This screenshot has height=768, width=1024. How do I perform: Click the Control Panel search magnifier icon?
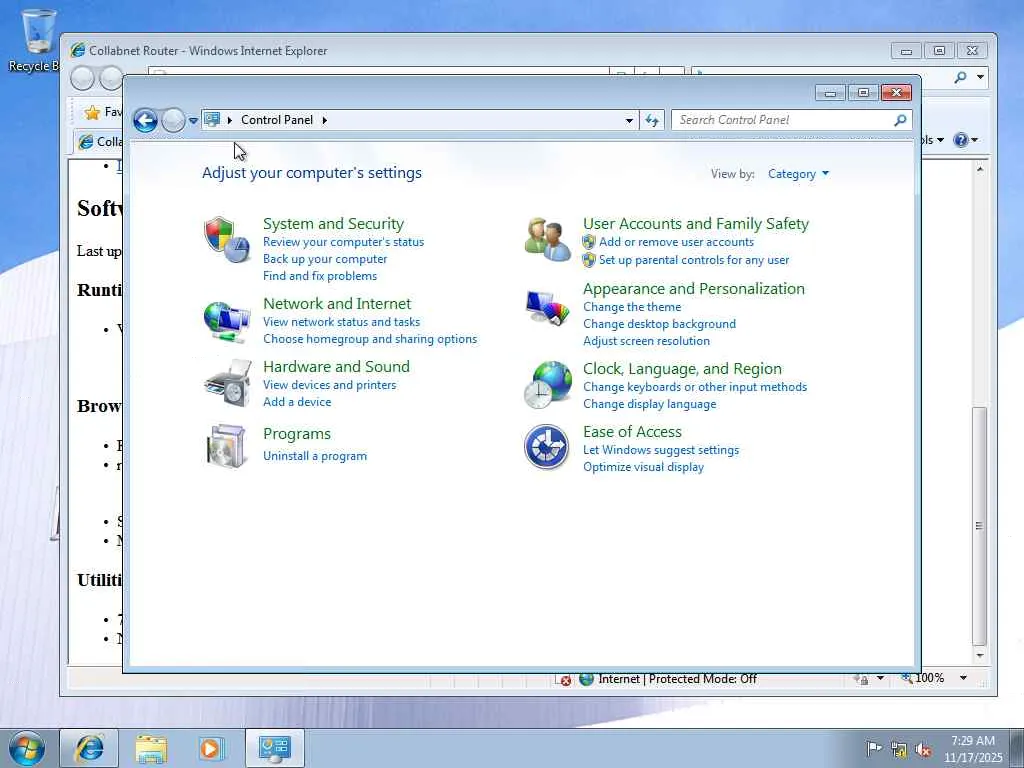(x=900, y=120)
